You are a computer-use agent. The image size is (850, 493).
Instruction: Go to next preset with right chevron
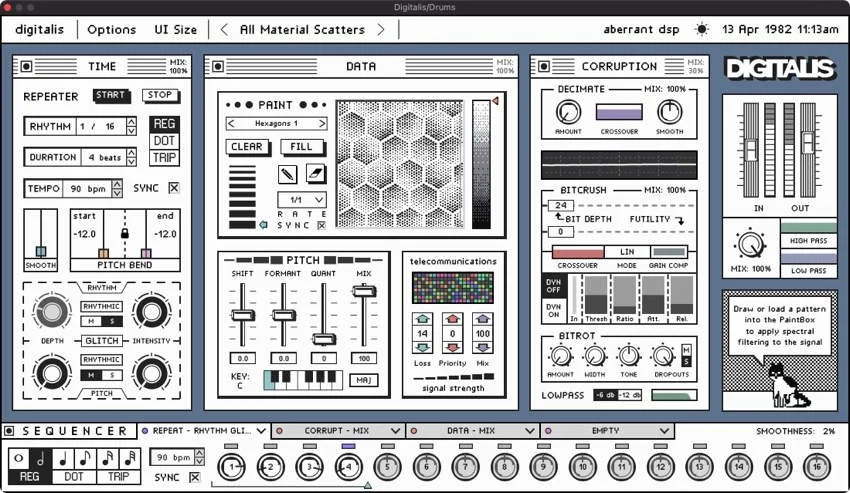pyautogui.click(x=381, y=29)
